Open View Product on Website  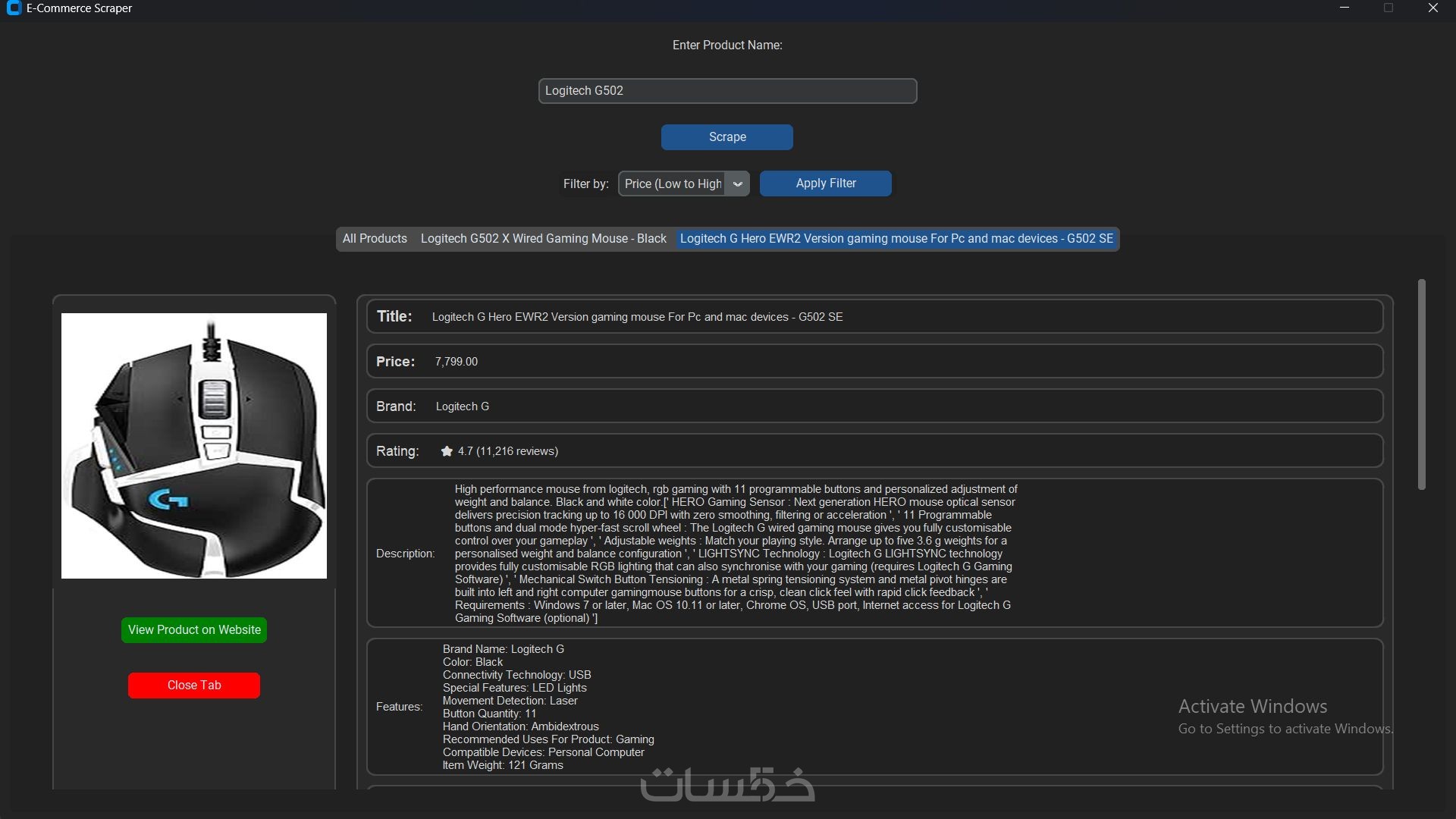click(194, 630)
